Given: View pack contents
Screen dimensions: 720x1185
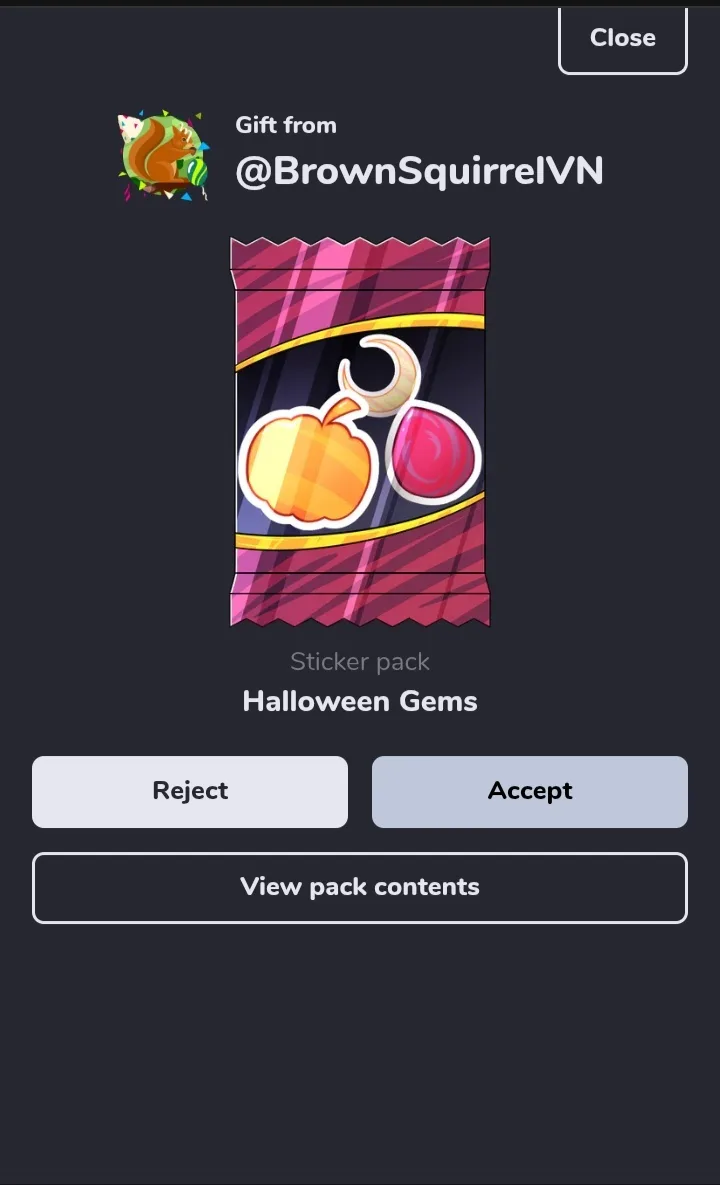Looking at the screenshot, I should [360, 887].
